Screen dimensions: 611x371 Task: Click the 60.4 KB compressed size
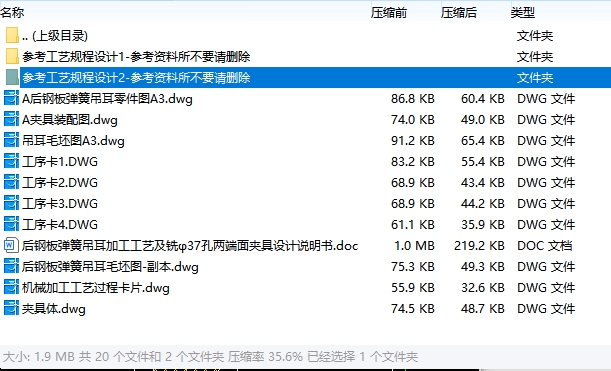coord(483,99)
